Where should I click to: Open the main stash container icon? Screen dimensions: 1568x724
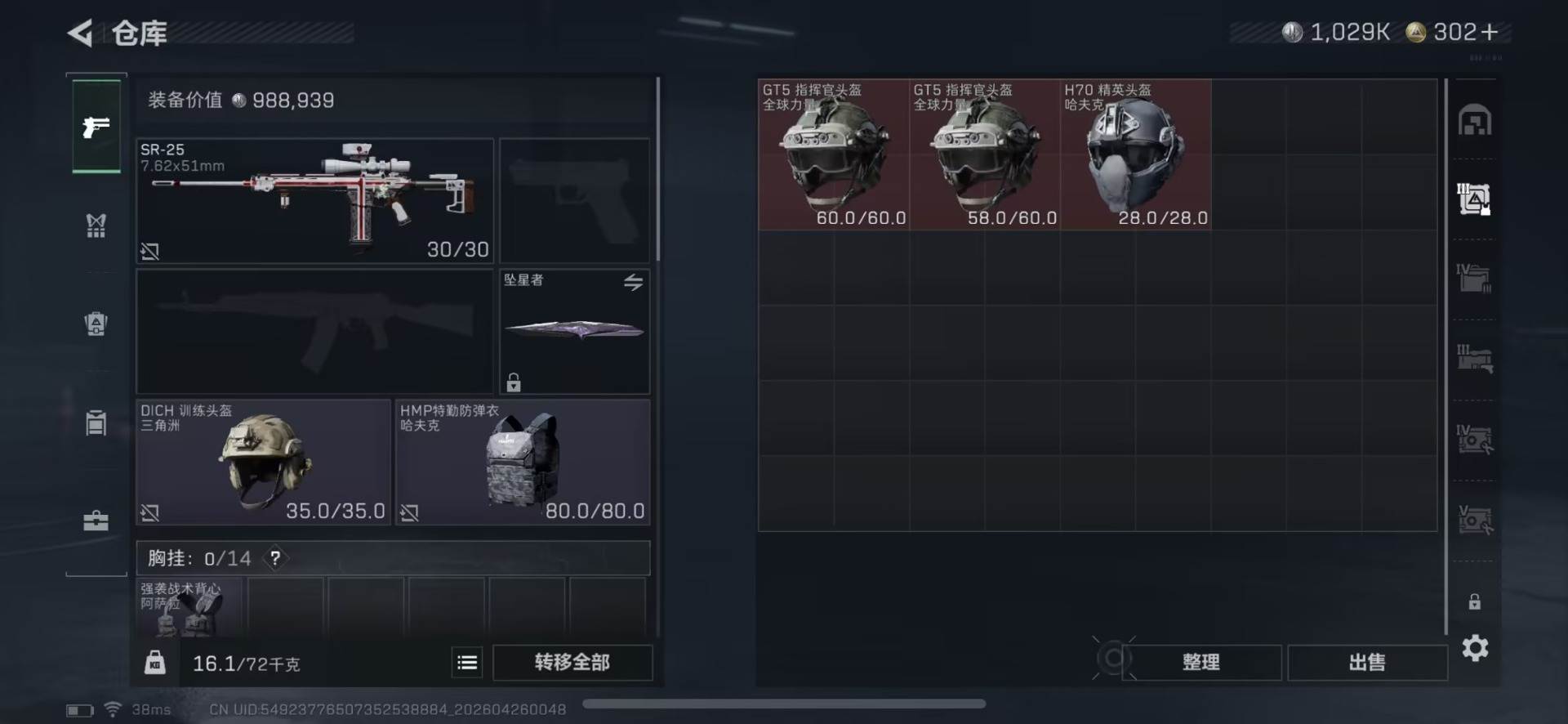pos(1475,121)
